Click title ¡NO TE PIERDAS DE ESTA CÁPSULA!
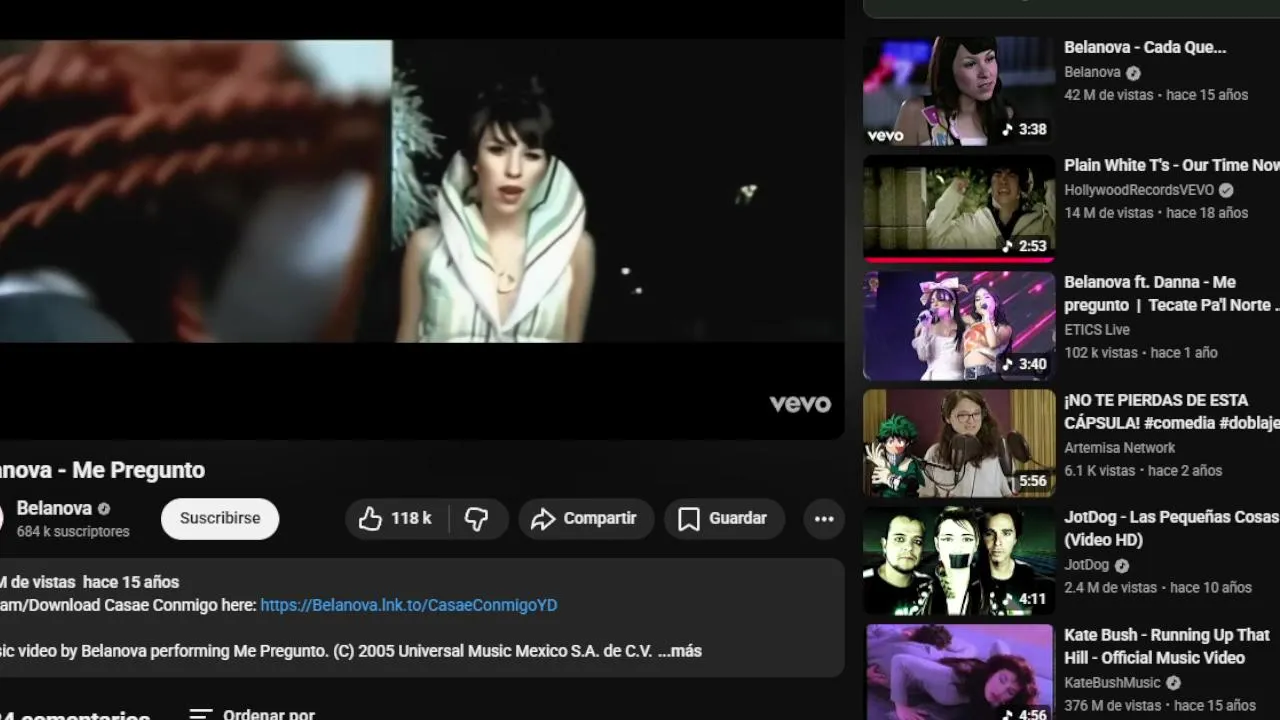The height and width of the screenshot is (720, 1280). pyautogui.click(x=1171, y=411)
